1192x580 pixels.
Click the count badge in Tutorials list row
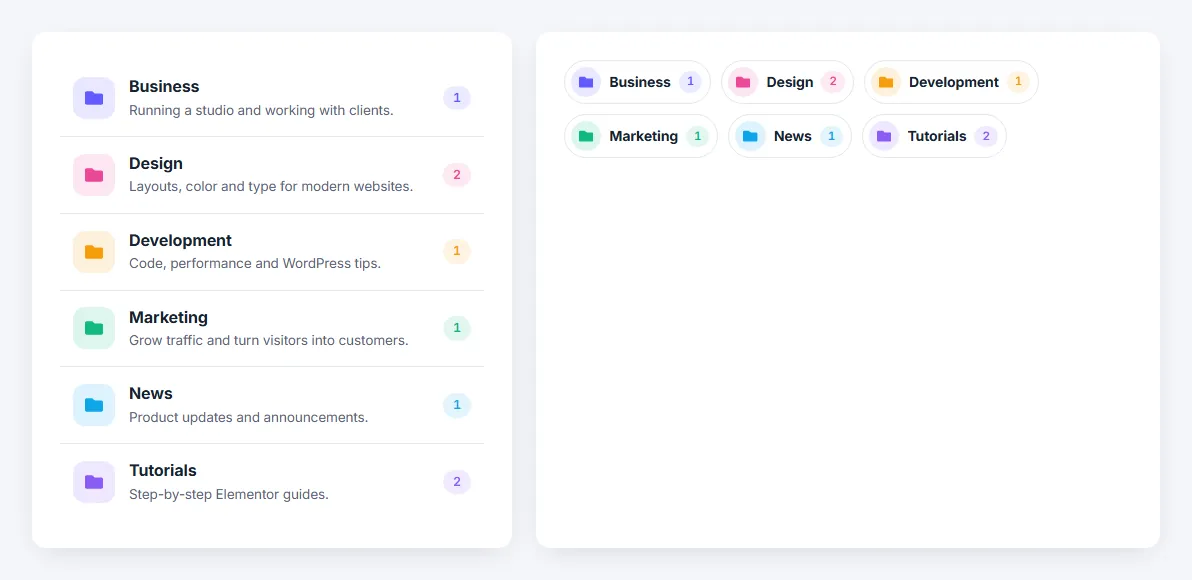pyautogui.click(x=457, y=482)
